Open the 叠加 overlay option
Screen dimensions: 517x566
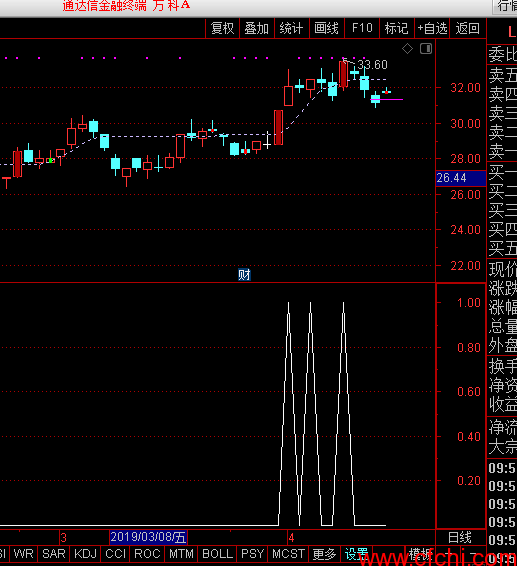(257, 28)
